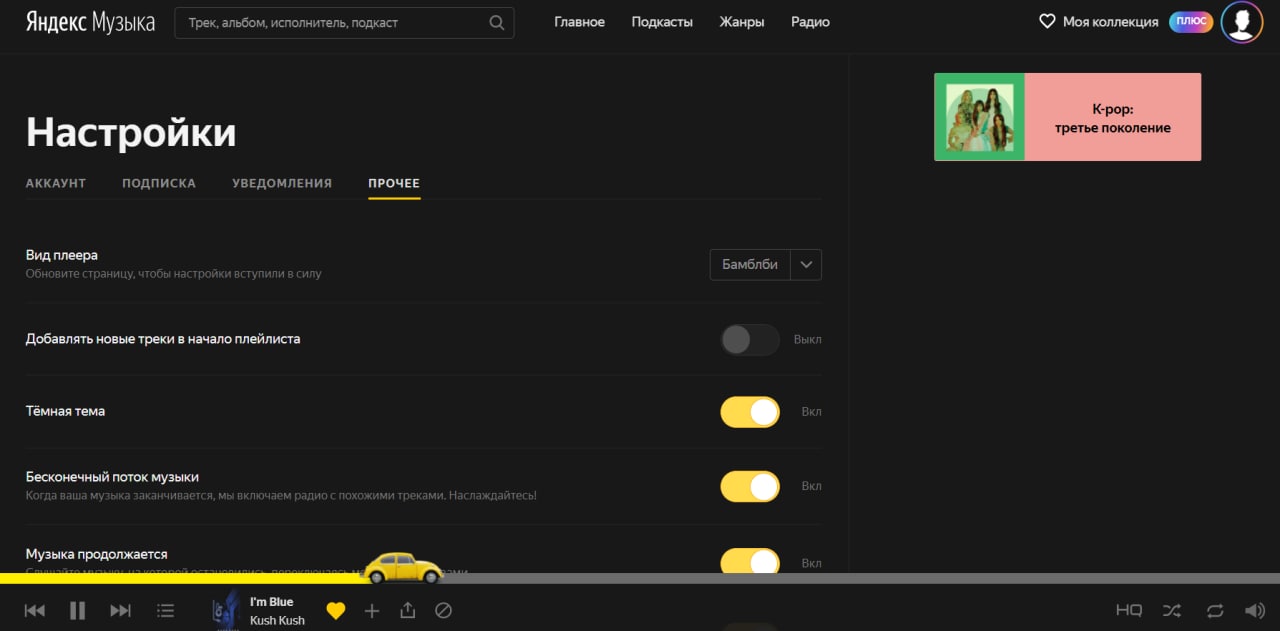The width and height of the screenshot is (1280, 631).
Task: Click the track title I'm Blue
Action: (272, 602)
